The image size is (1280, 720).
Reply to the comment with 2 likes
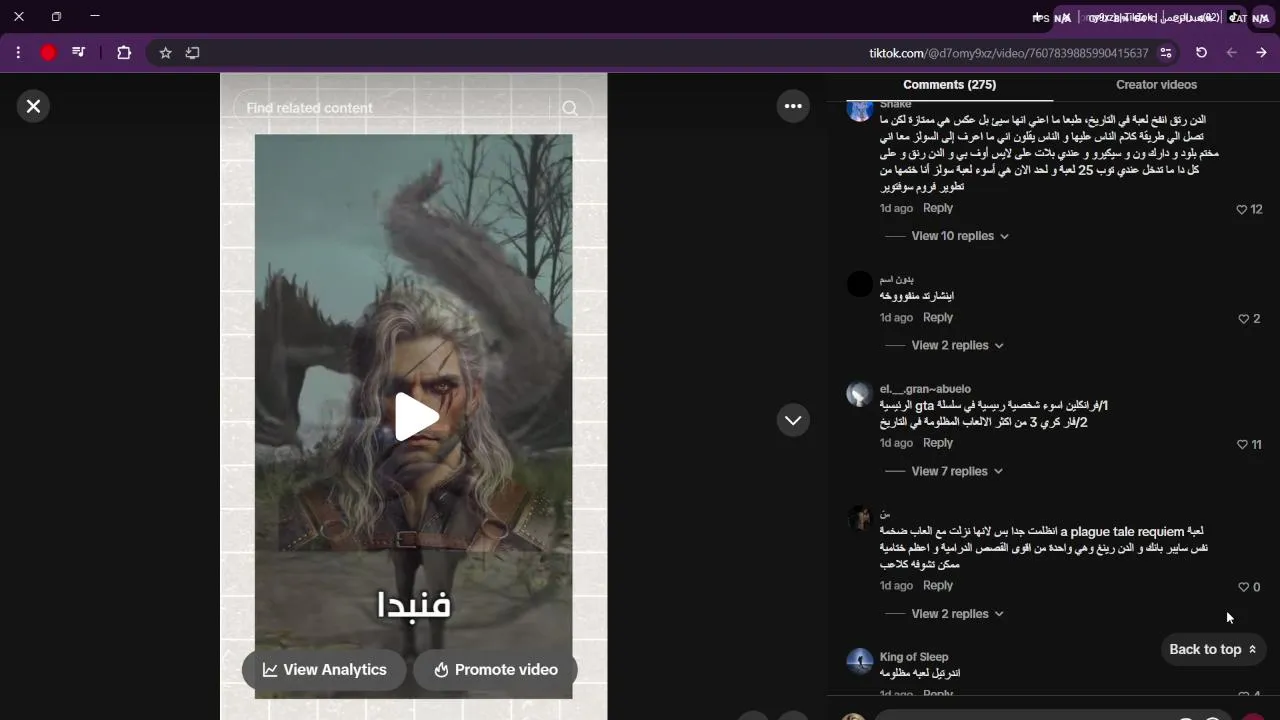(x=938, y=317)
